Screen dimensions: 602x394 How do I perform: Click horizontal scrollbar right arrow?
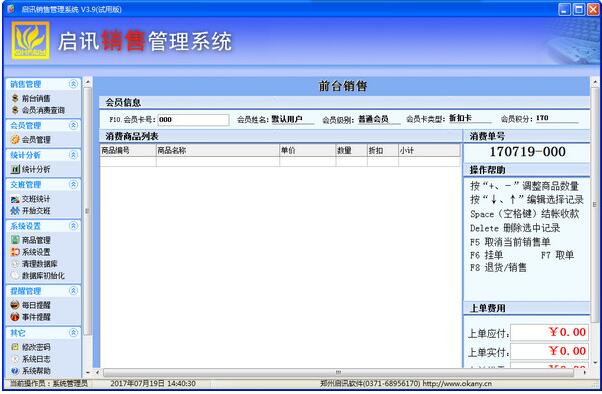point(585,372)
